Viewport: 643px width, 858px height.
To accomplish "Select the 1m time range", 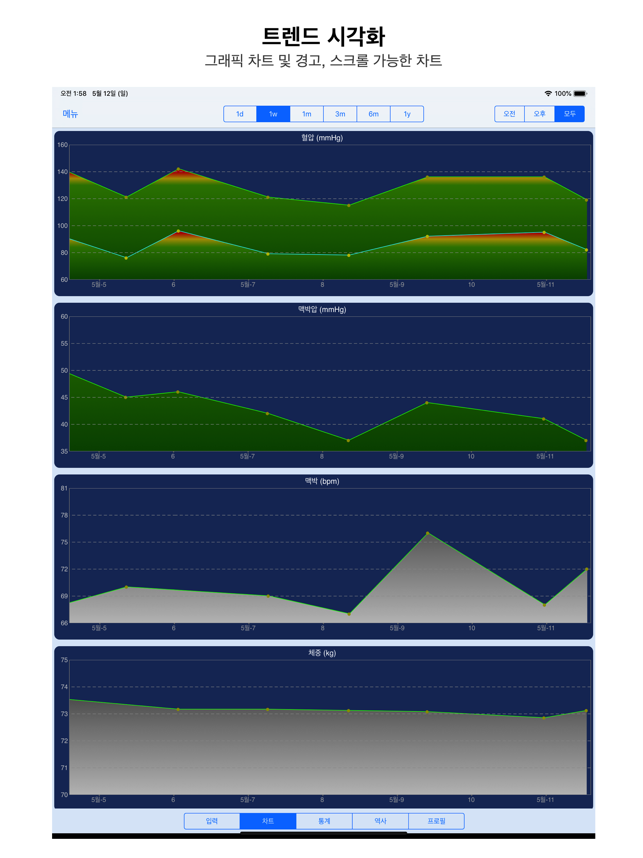I will coord(307,114).
